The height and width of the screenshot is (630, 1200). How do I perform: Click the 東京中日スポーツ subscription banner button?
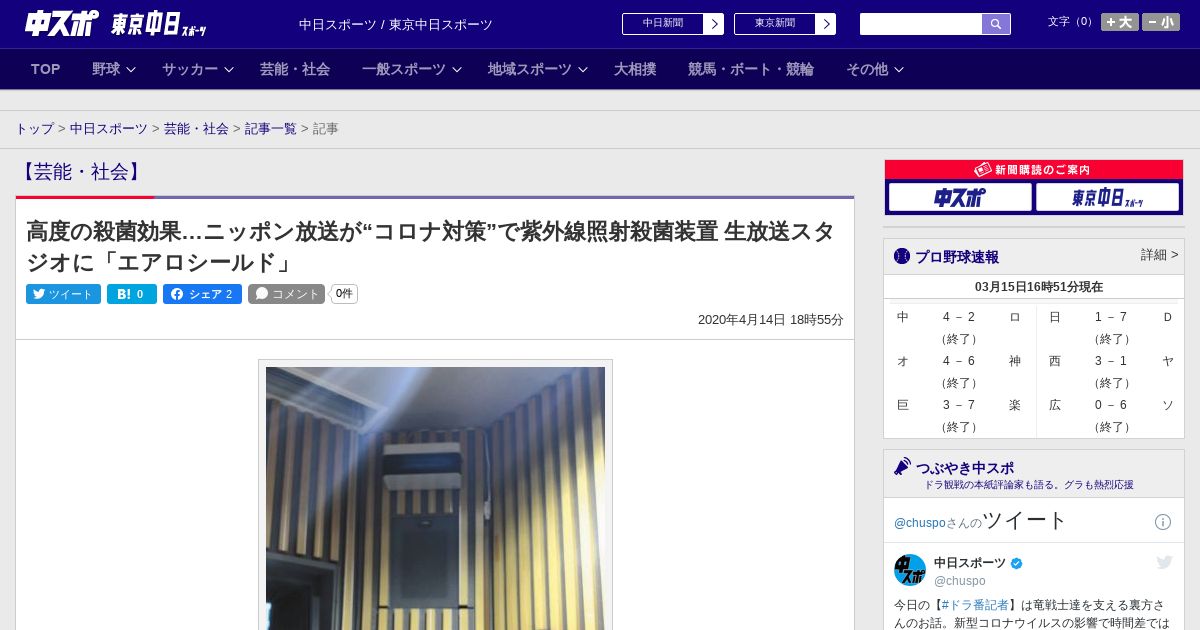coord(1107,198)
